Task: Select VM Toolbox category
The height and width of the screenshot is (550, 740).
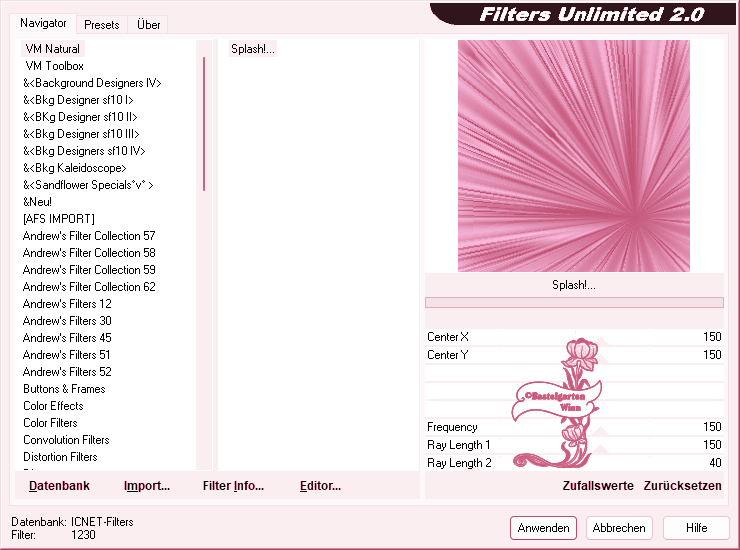Action: click(54, 66)
